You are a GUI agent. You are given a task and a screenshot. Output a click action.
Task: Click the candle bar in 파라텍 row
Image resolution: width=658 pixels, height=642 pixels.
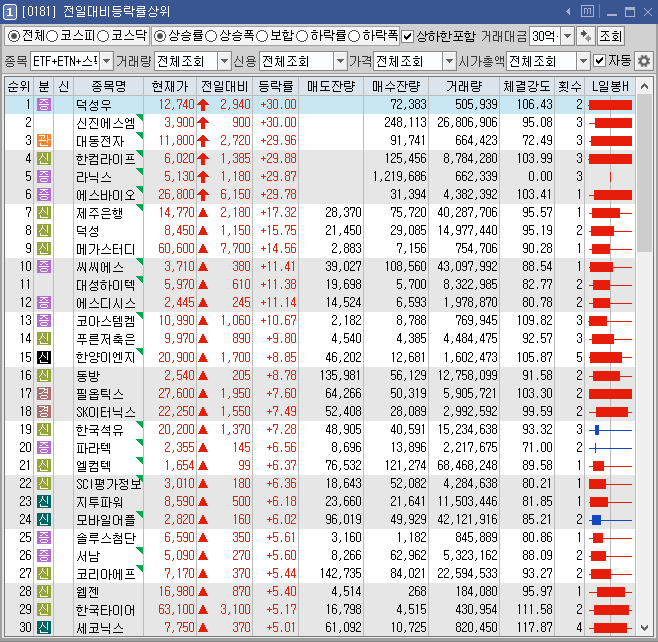tap(610, 448)
